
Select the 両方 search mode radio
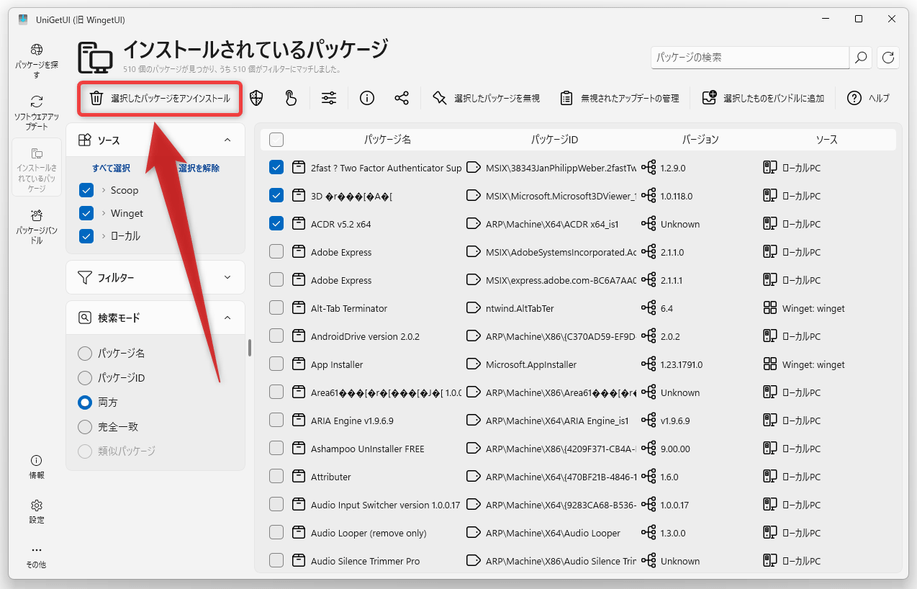tap(85, 402)
